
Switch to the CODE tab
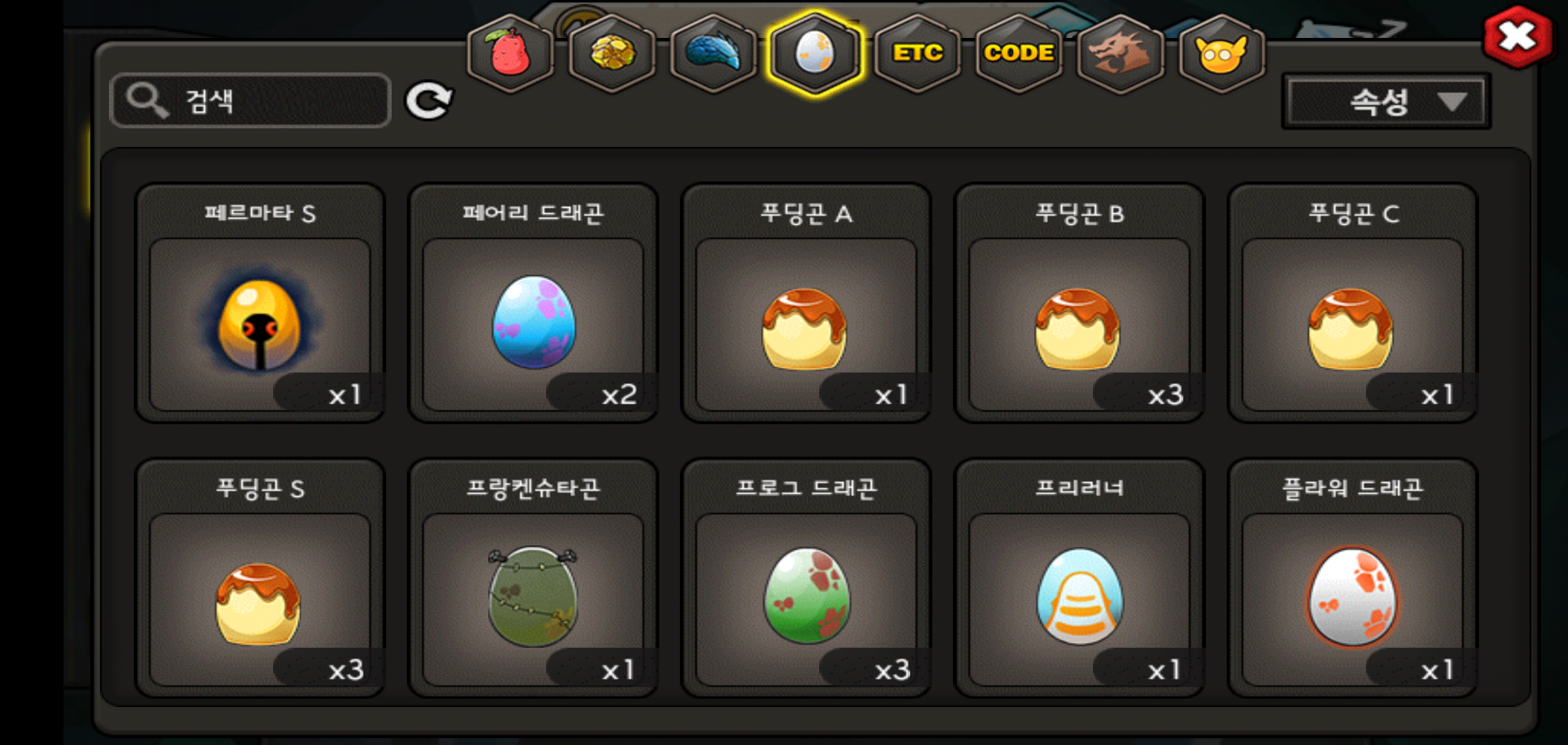tap(1018, 54)
